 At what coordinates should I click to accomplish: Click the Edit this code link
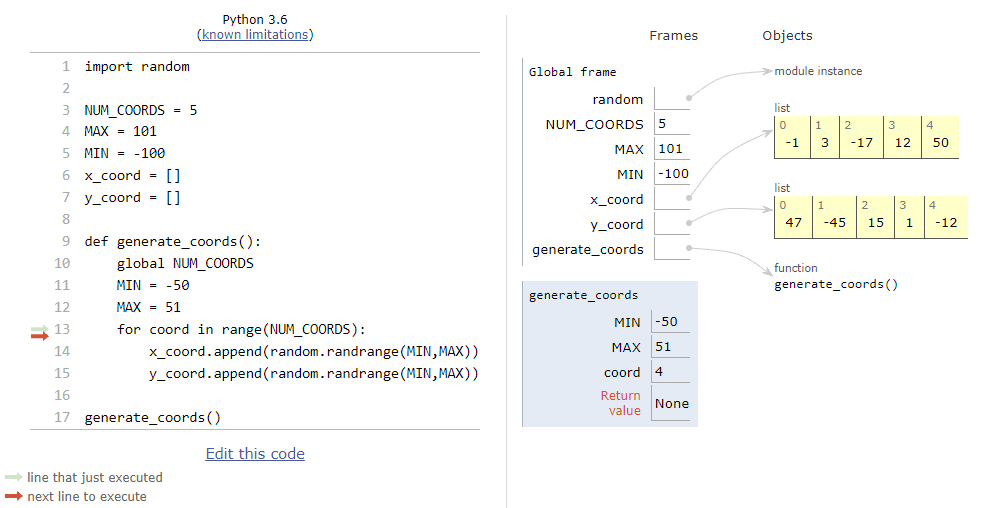255,454
